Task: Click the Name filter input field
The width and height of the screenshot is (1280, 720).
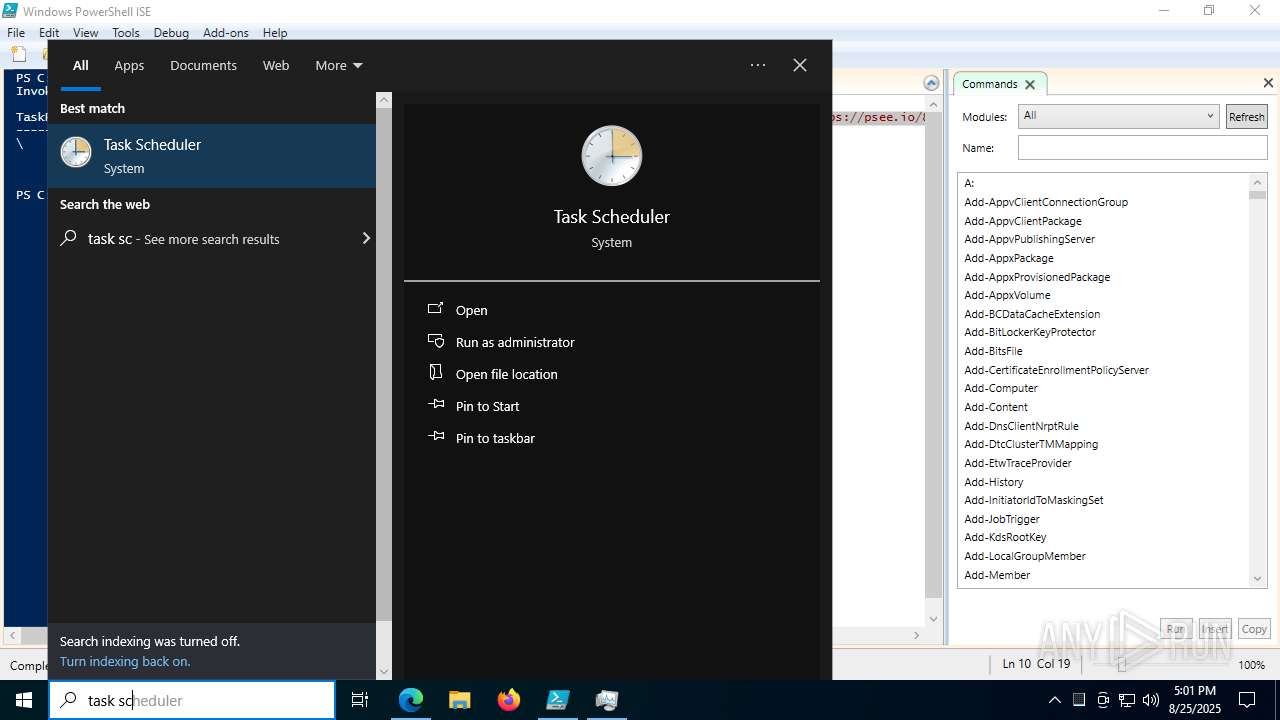Action: [x=1142, y=147]
